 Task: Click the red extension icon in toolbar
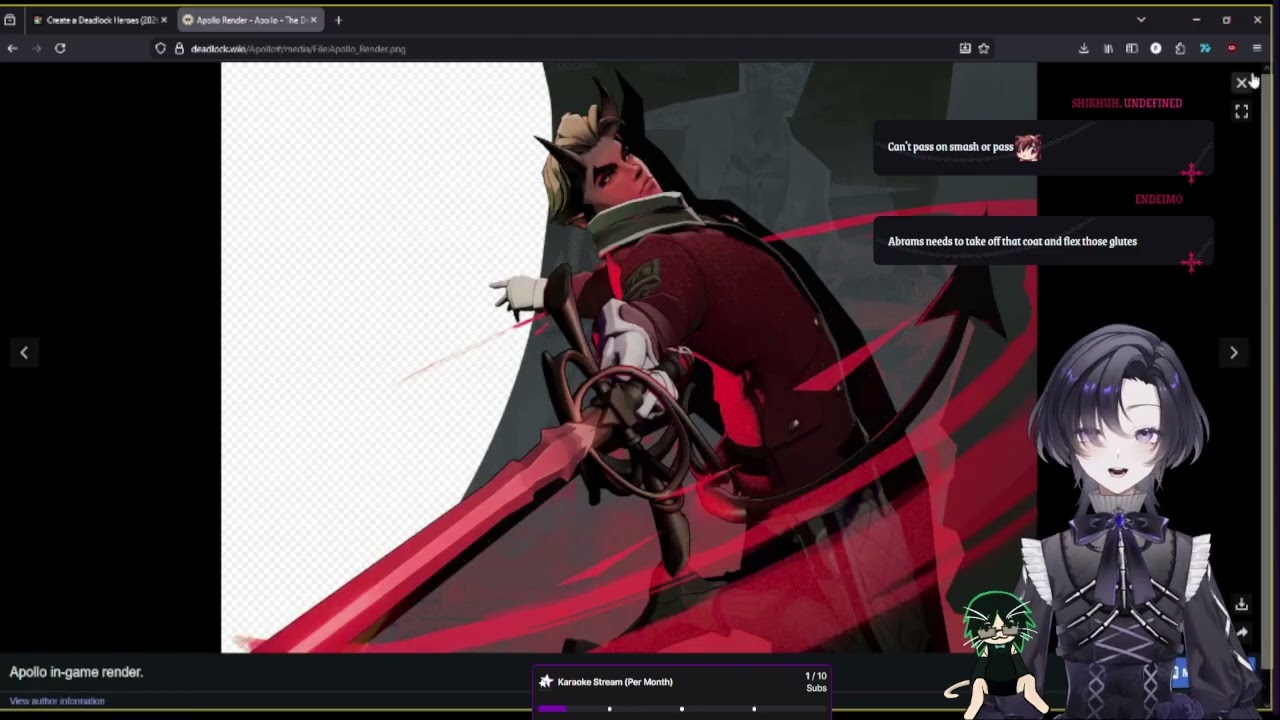pos(1231,48)
